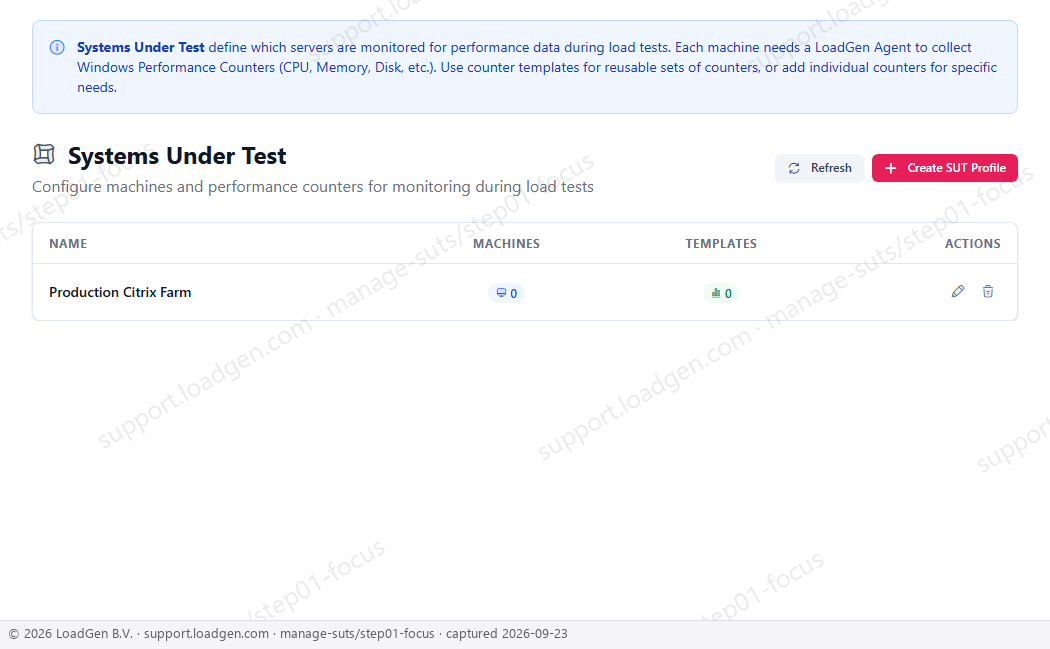This screenshot has height=649, width=1050.
Task: Click the Systems Under Test heading icon
Action: (x=44, y=155)
